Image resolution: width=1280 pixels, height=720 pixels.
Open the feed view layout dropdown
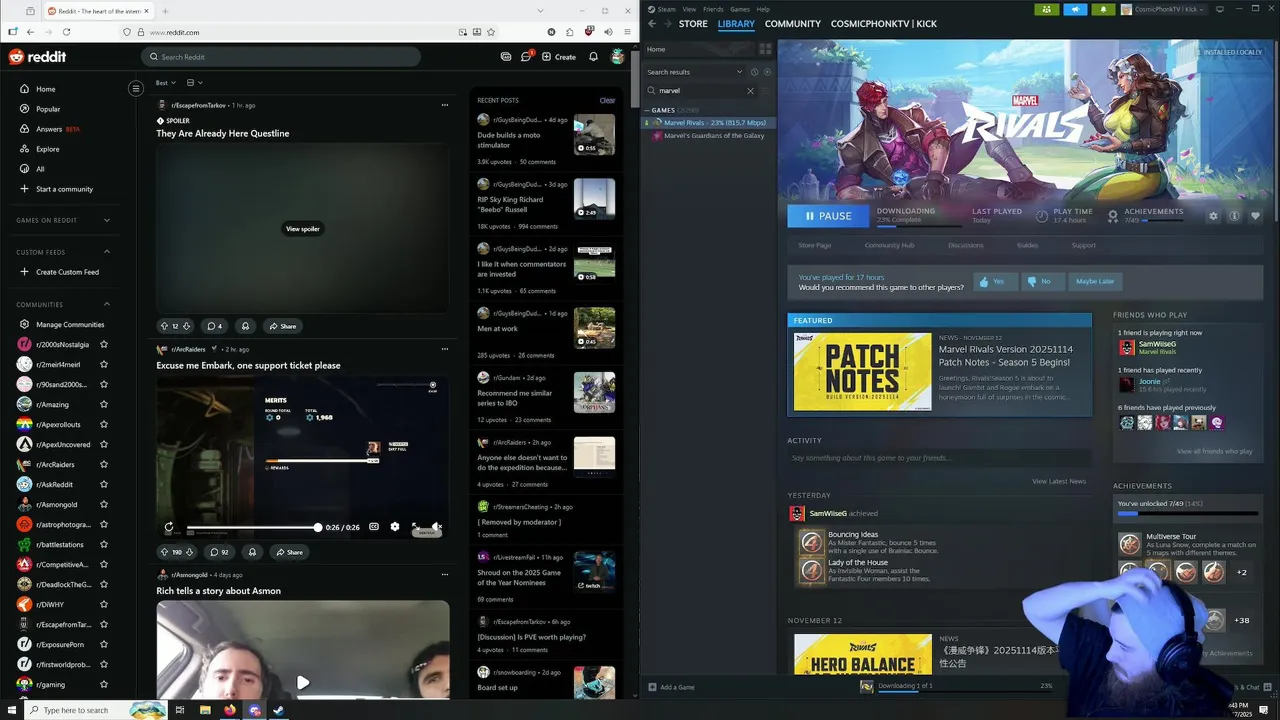(x=194, y=83)
